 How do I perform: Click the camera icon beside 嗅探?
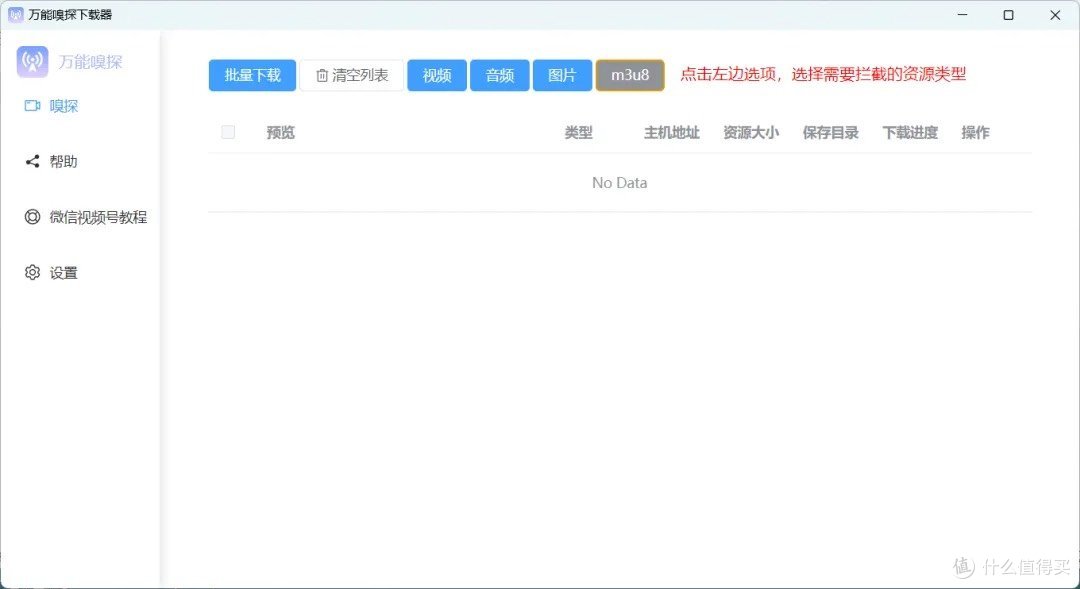pyautogui.click(x=32, y=105)
